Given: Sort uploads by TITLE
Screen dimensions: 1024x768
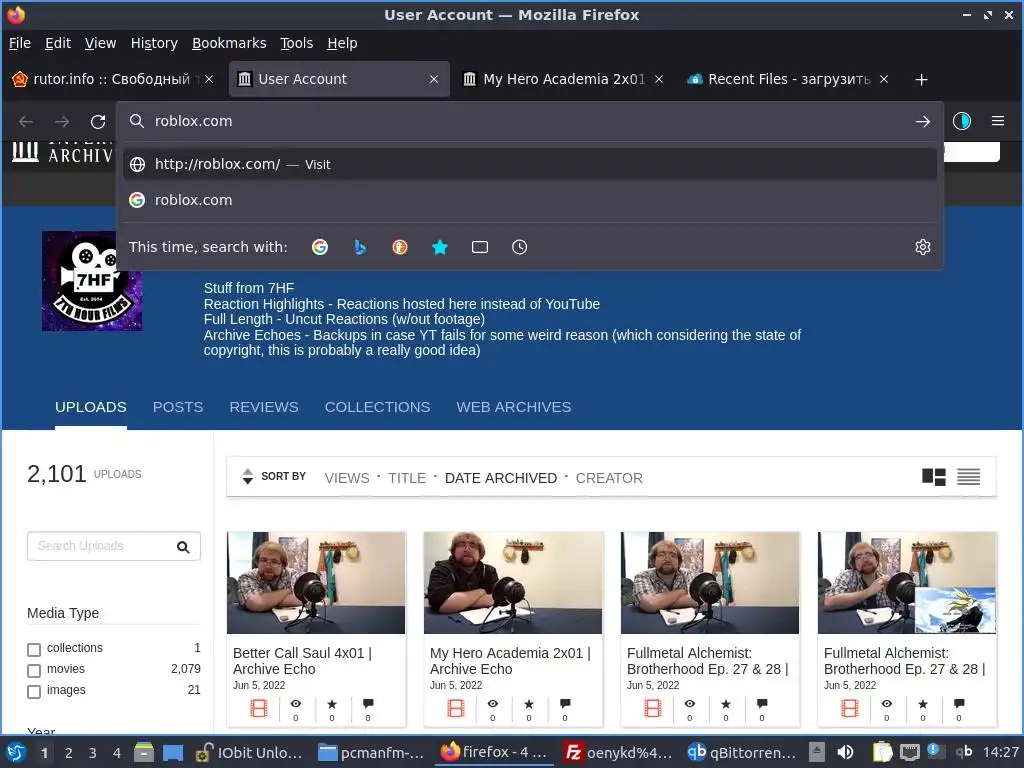Looking at the screenshot, I should (407, 478).
